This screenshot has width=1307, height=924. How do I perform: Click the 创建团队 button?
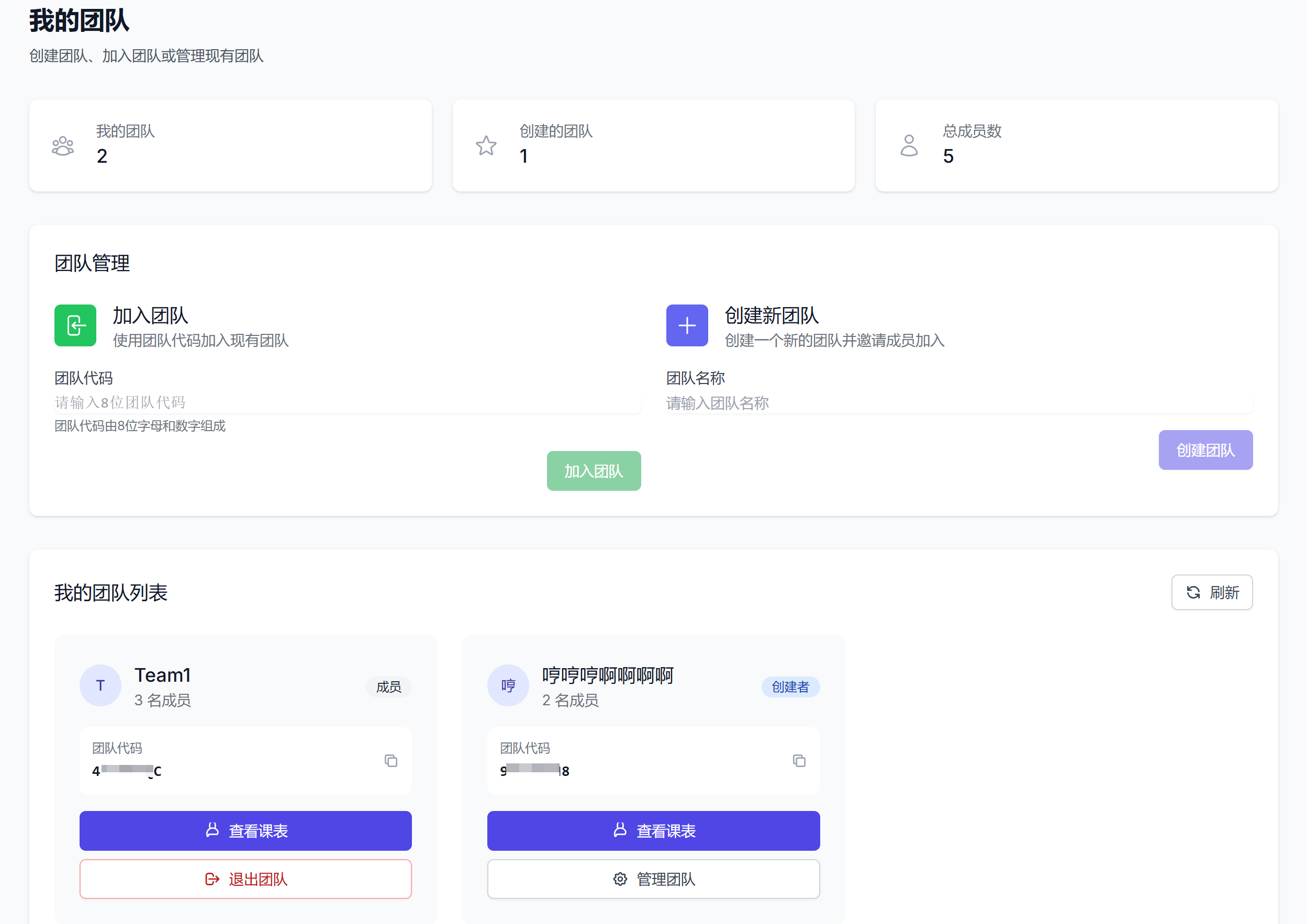tap(1205, 450)
